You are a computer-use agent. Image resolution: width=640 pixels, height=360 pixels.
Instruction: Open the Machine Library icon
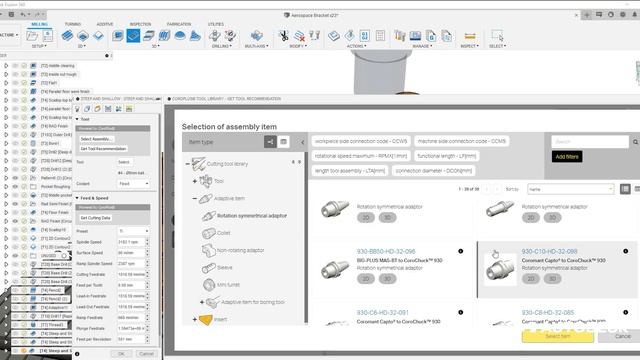[x=416, y=36]
